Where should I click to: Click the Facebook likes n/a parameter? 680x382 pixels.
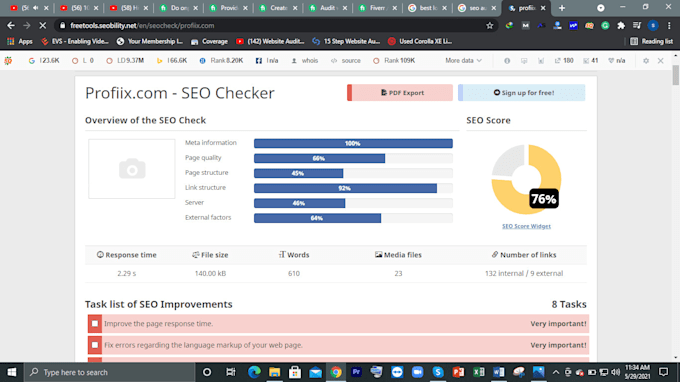267,61
